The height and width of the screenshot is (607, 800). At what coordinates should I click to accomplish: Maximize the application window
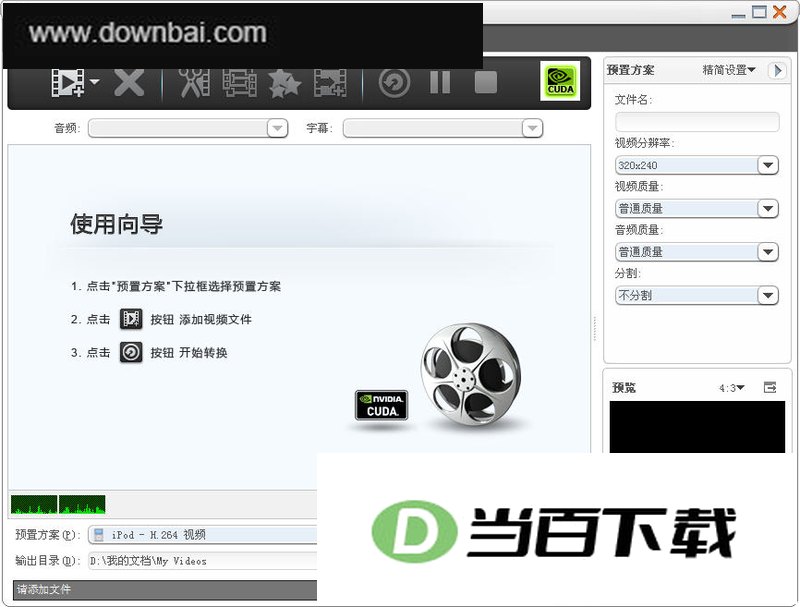(x=760, y=12)
